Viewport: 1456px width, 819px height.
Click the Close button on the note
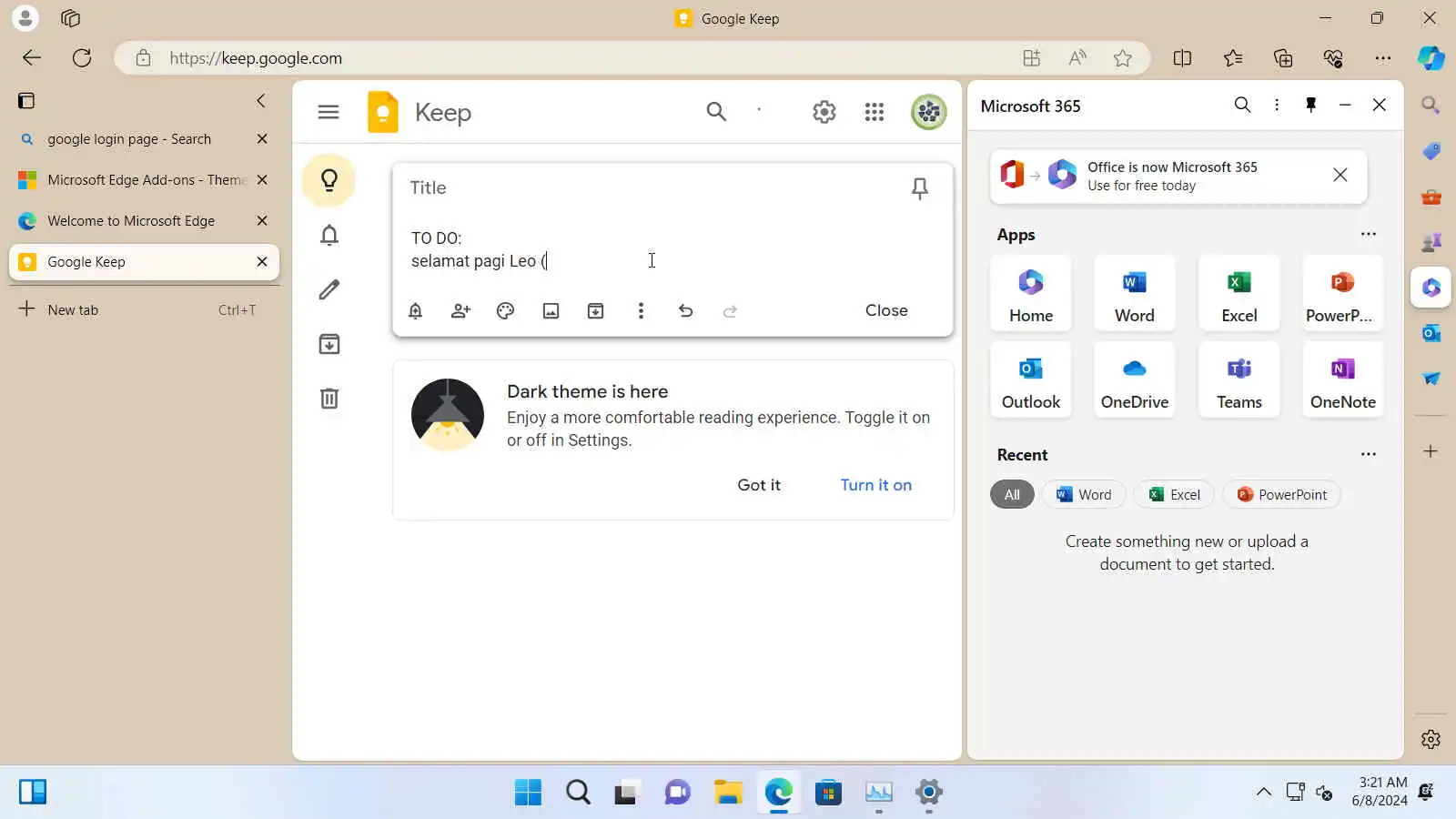(886, 310)
